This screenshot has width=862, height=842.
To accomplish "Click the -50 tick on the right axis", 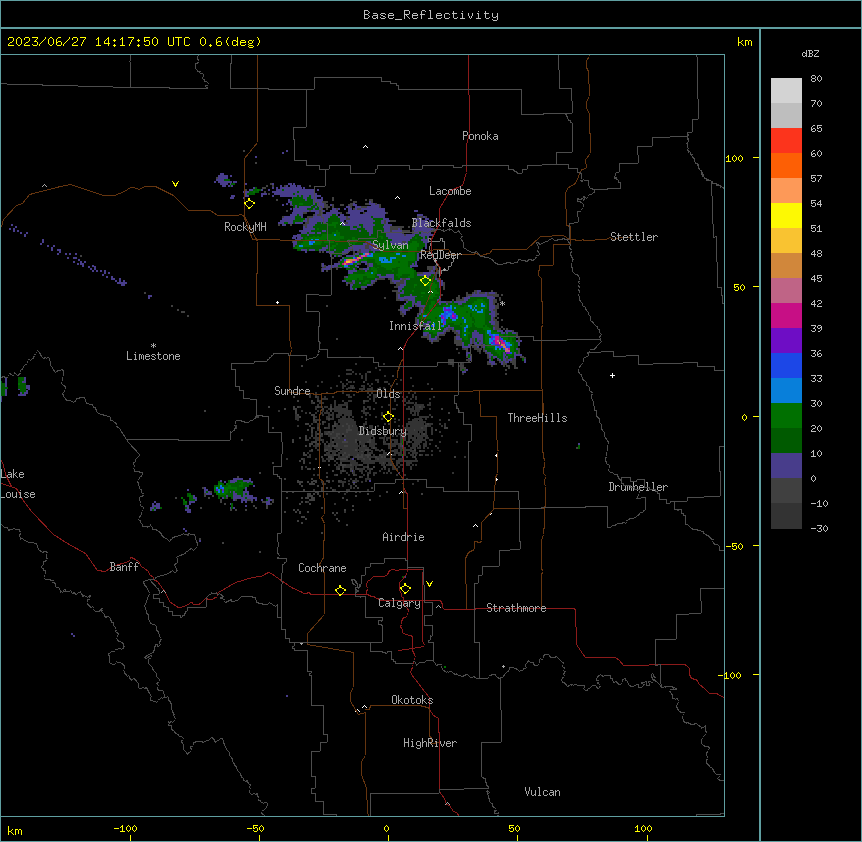I will tap(734, 546).
